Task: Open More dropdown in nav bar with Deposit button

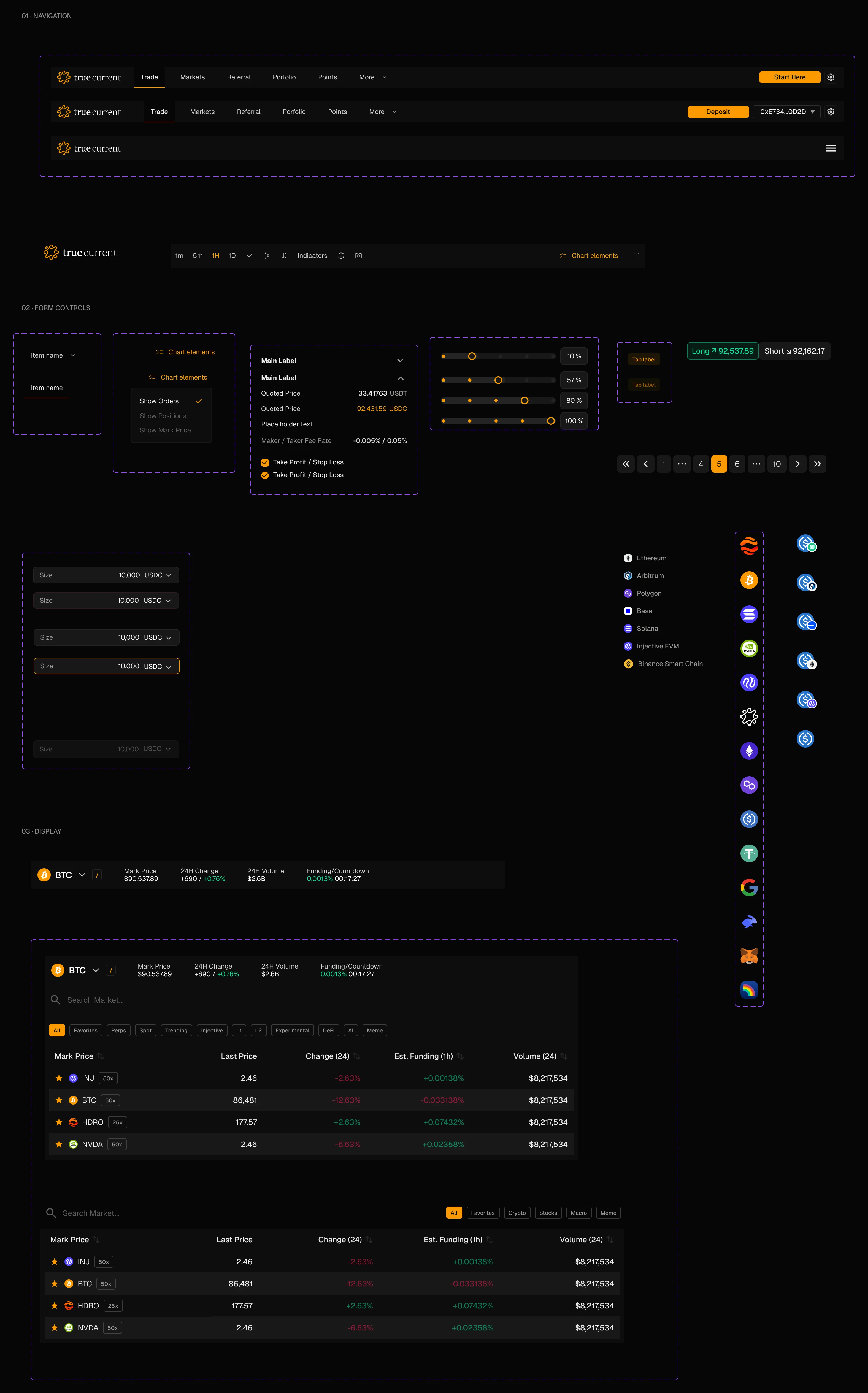Action: point(383,112)
